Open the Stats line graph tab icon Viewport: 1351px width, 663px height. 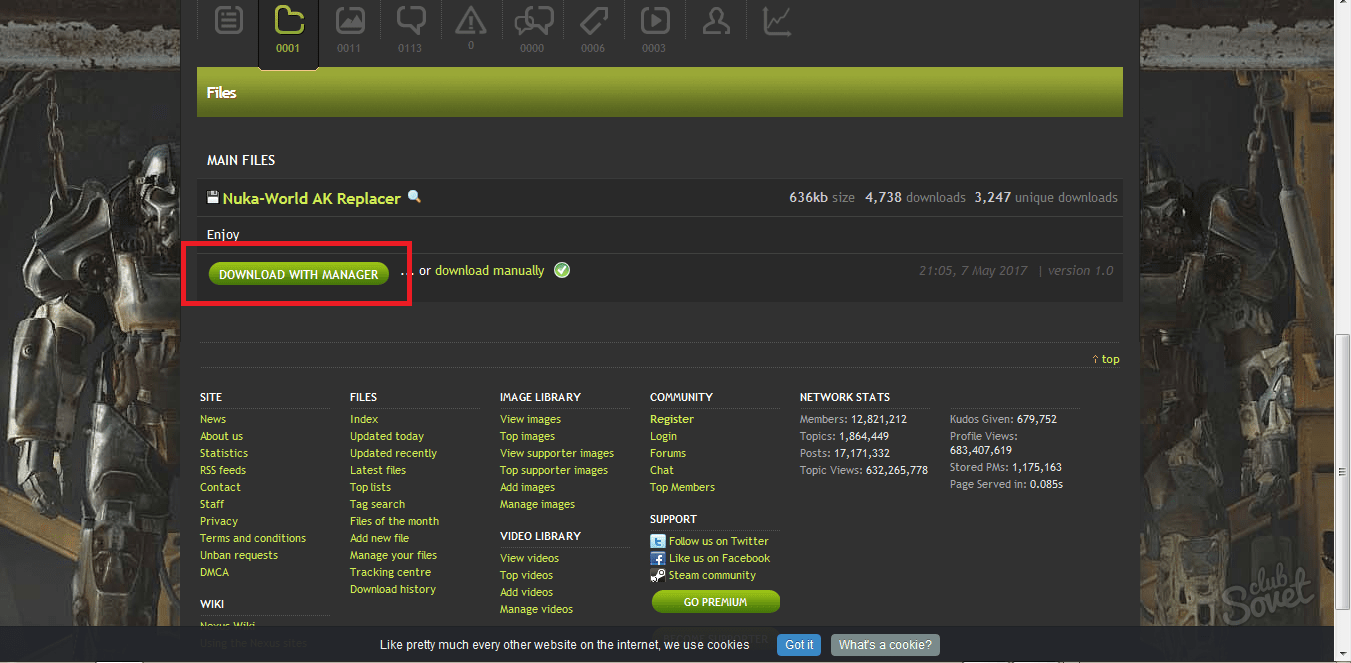pyautogui.click(x=776, y=21)
